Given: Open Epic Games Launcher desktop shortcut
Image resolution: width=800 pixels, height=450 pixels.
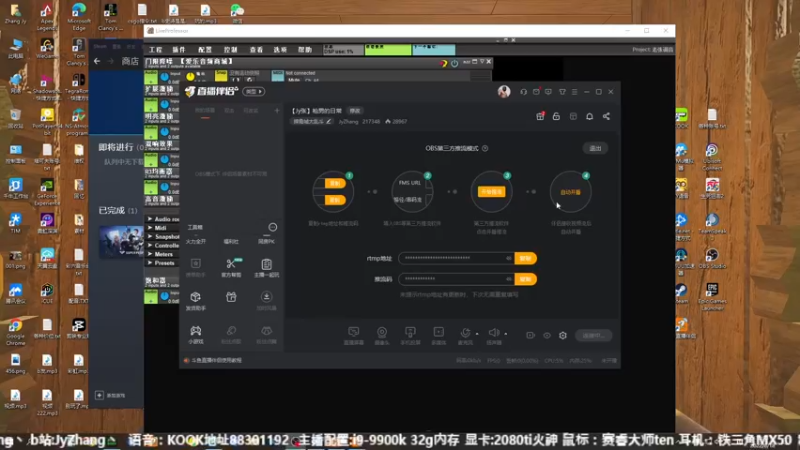Looking at the screenshot, I should click(712, 296).
